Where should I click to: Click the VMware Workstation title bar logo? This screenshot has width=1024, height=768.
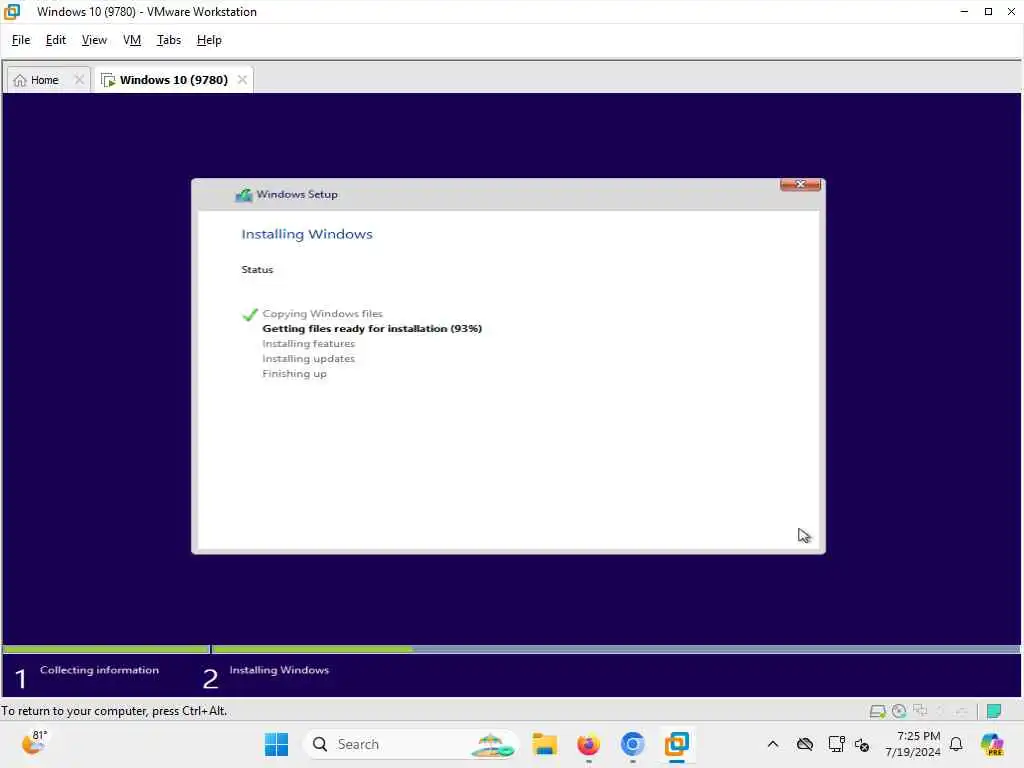coord(12,11)
